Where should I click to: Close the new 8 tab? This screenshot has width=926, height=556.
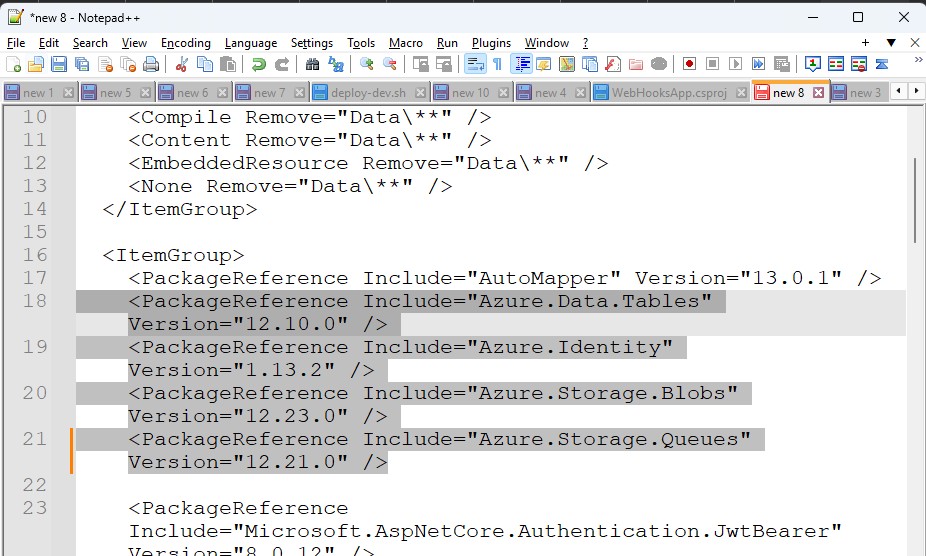[x=818, y=92]
